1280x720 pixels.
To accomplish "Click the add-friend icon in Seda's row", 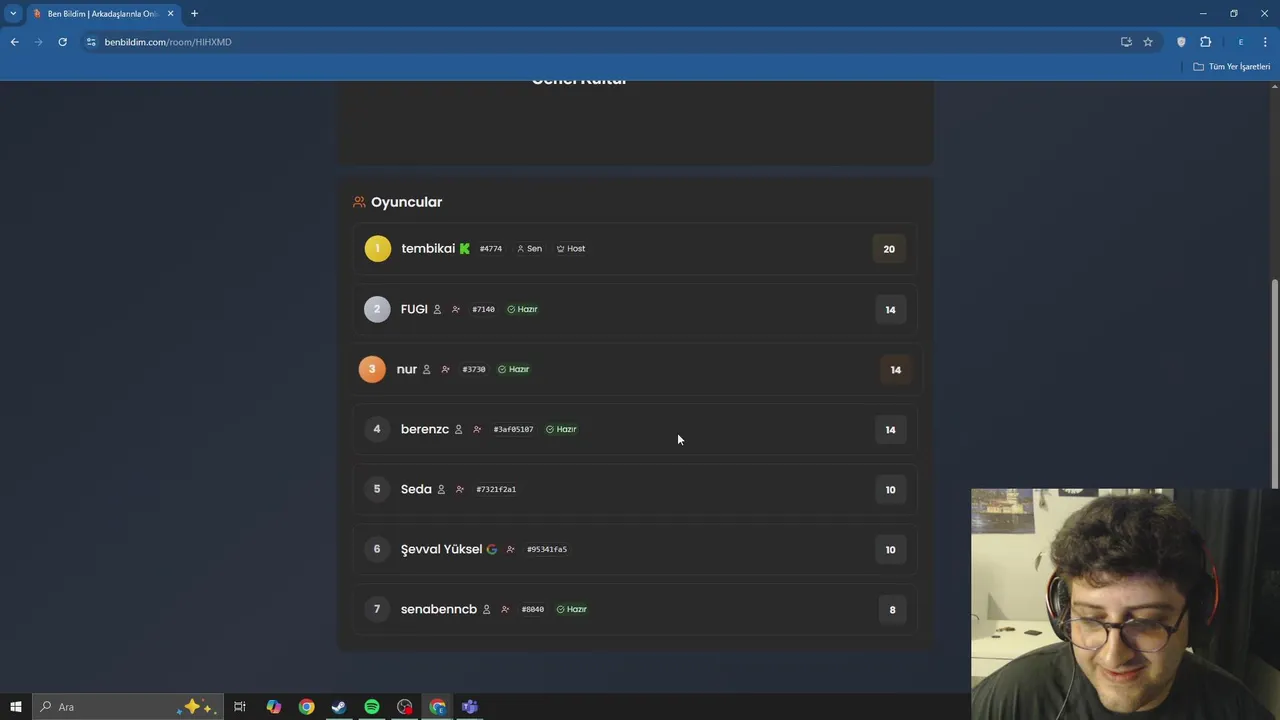I will [x=460, y=489].
